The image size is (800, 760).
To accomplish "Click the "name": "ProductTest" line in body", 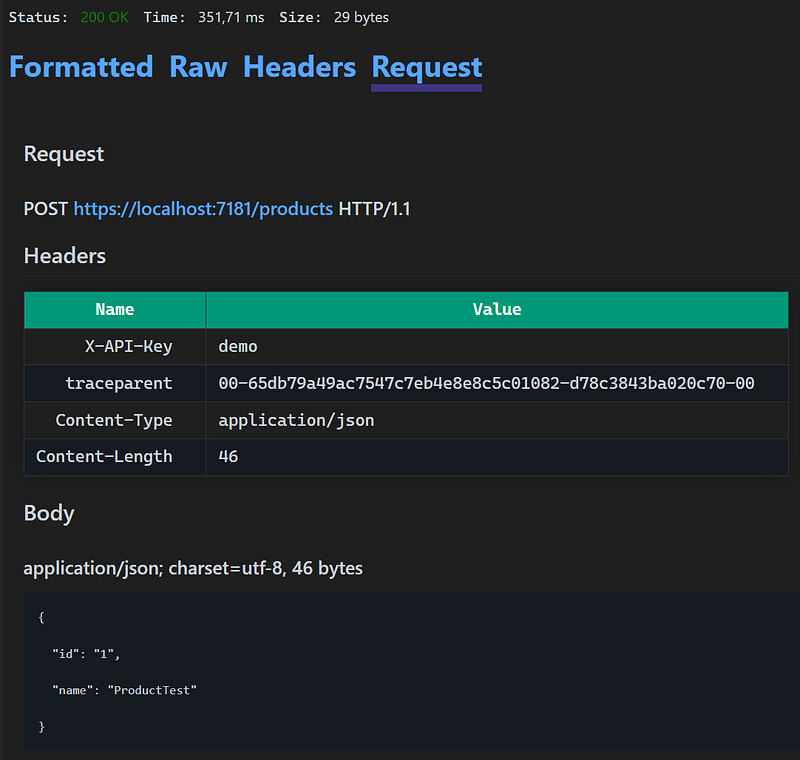I will 124,690.
